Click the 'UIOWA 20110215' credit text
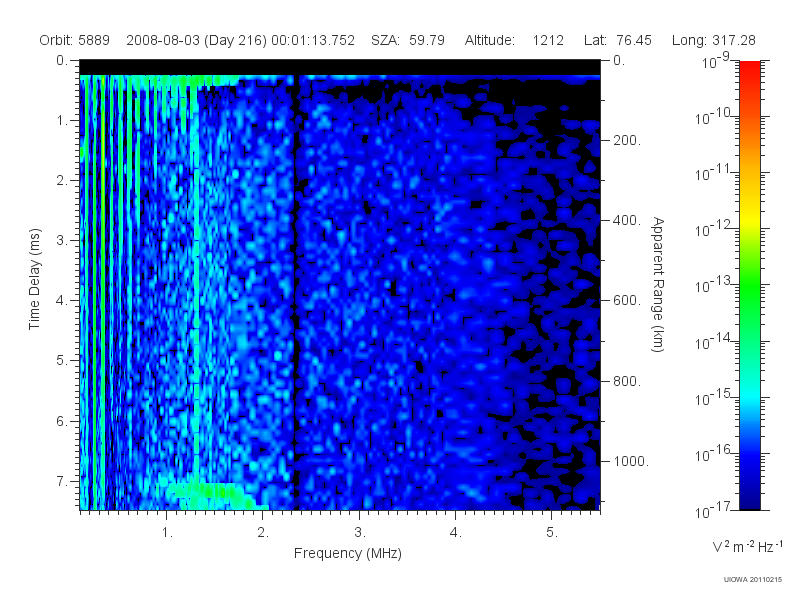This screenshot has width=800, height=600. [753, 580]
